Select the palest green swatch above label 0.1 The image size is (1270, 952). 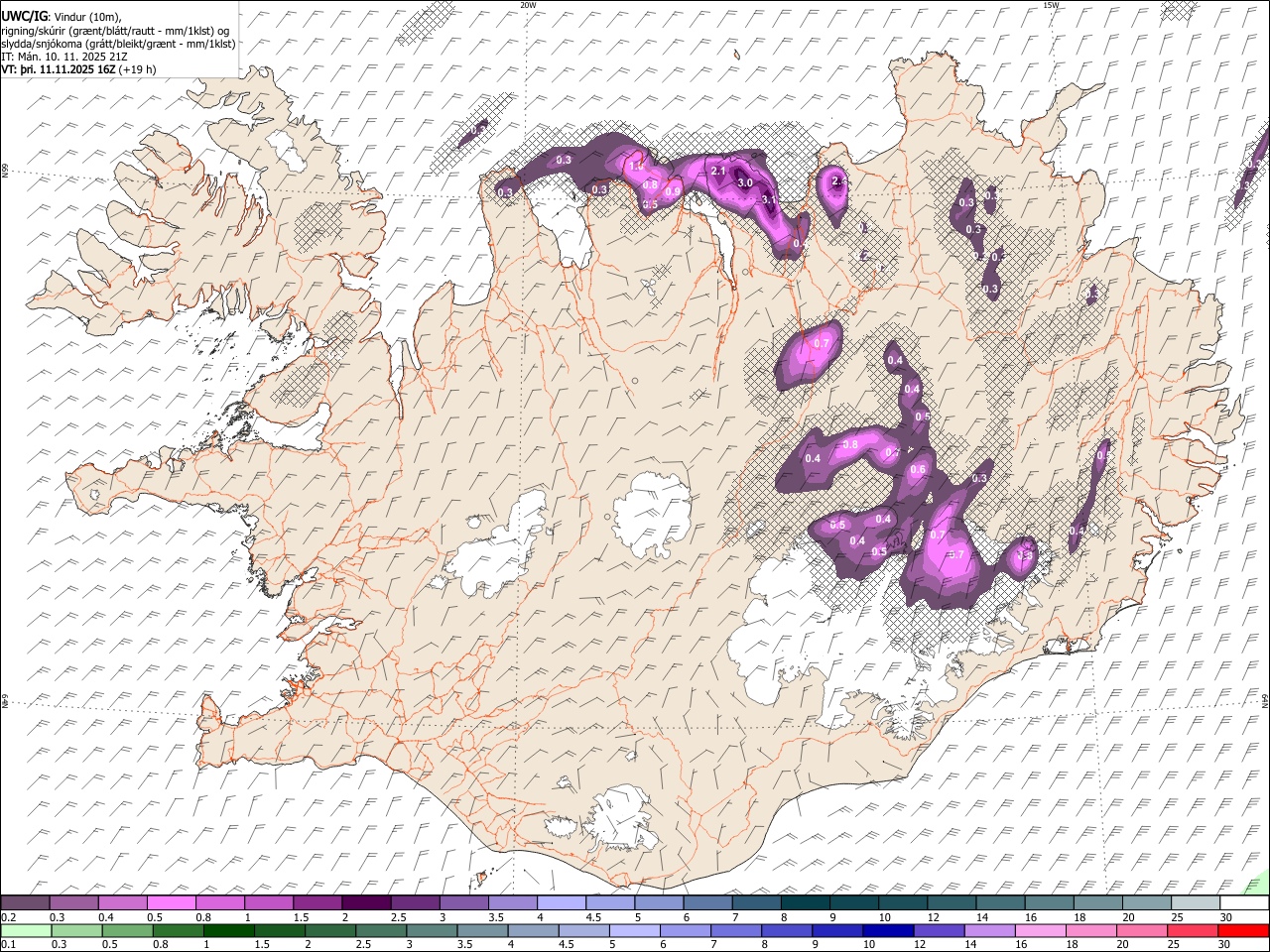(26, 930)
